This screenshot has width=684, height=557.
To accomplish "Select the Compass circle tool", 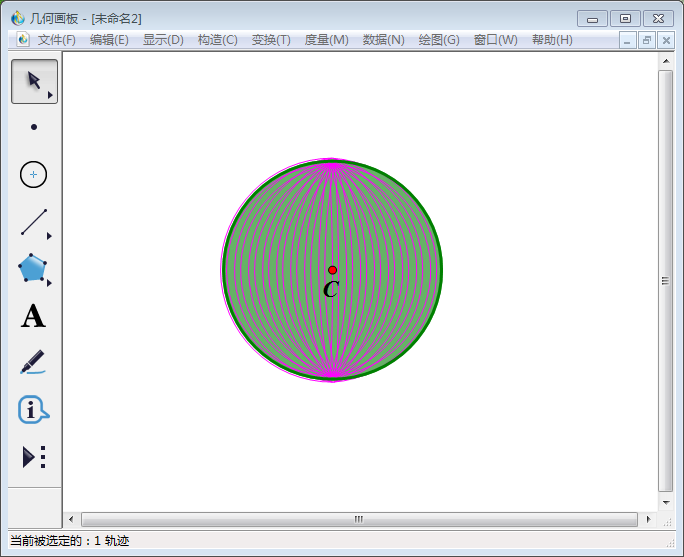I will point(34,174).
